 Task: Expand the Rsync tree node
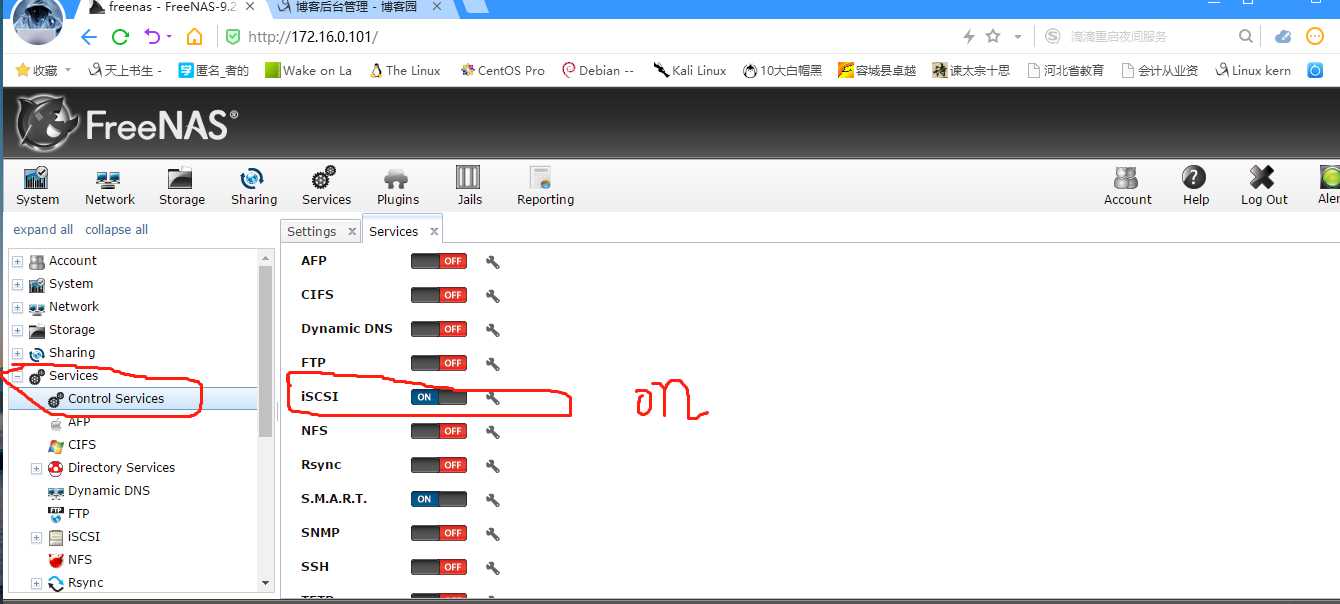[36, 583]
